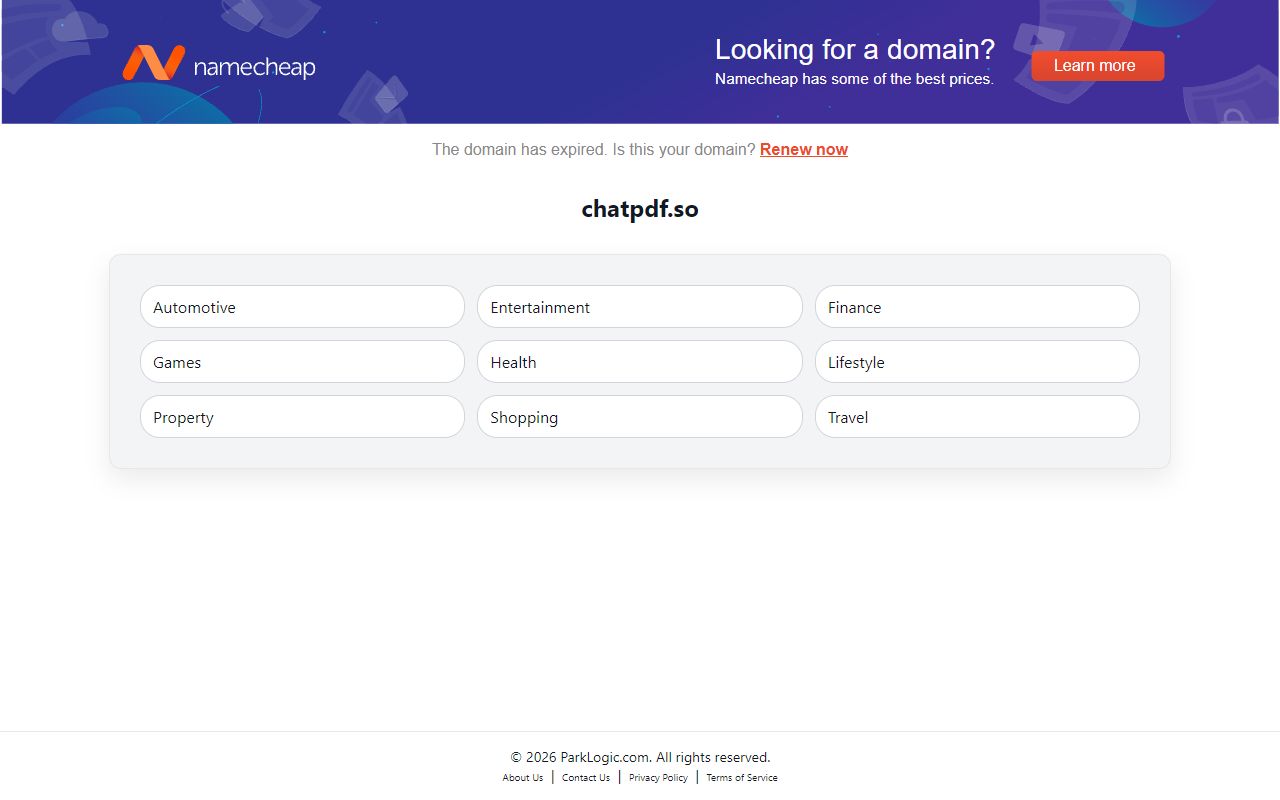
Task: Open the Entertainment category
Action: pos(639,306)
